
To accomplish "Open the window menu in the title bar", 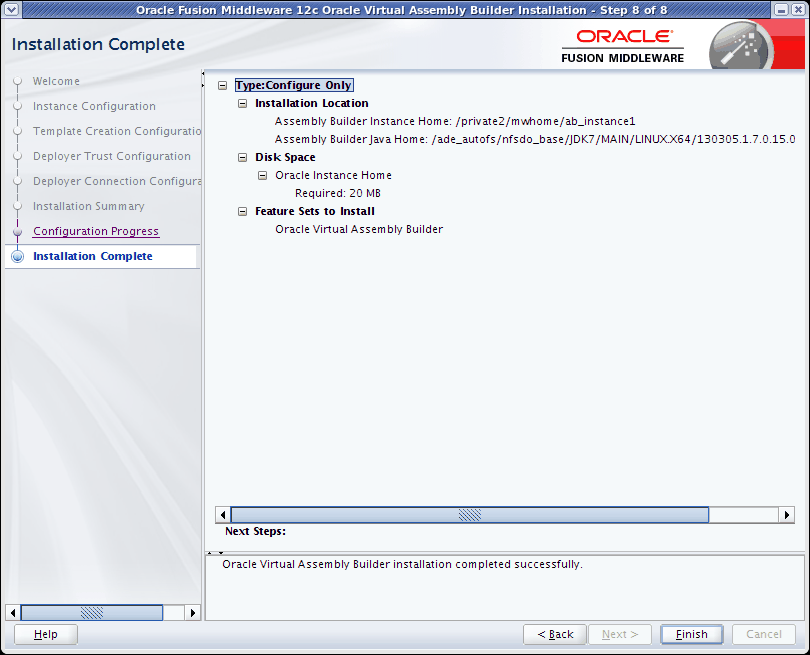I will [11, 10].
